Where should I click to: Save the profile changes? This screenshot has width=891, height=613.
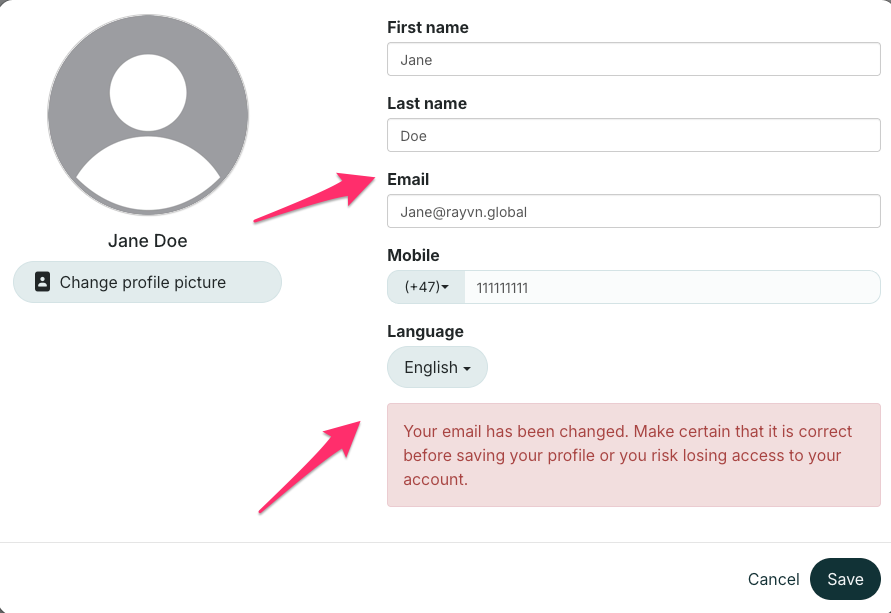tap(845, 579)
